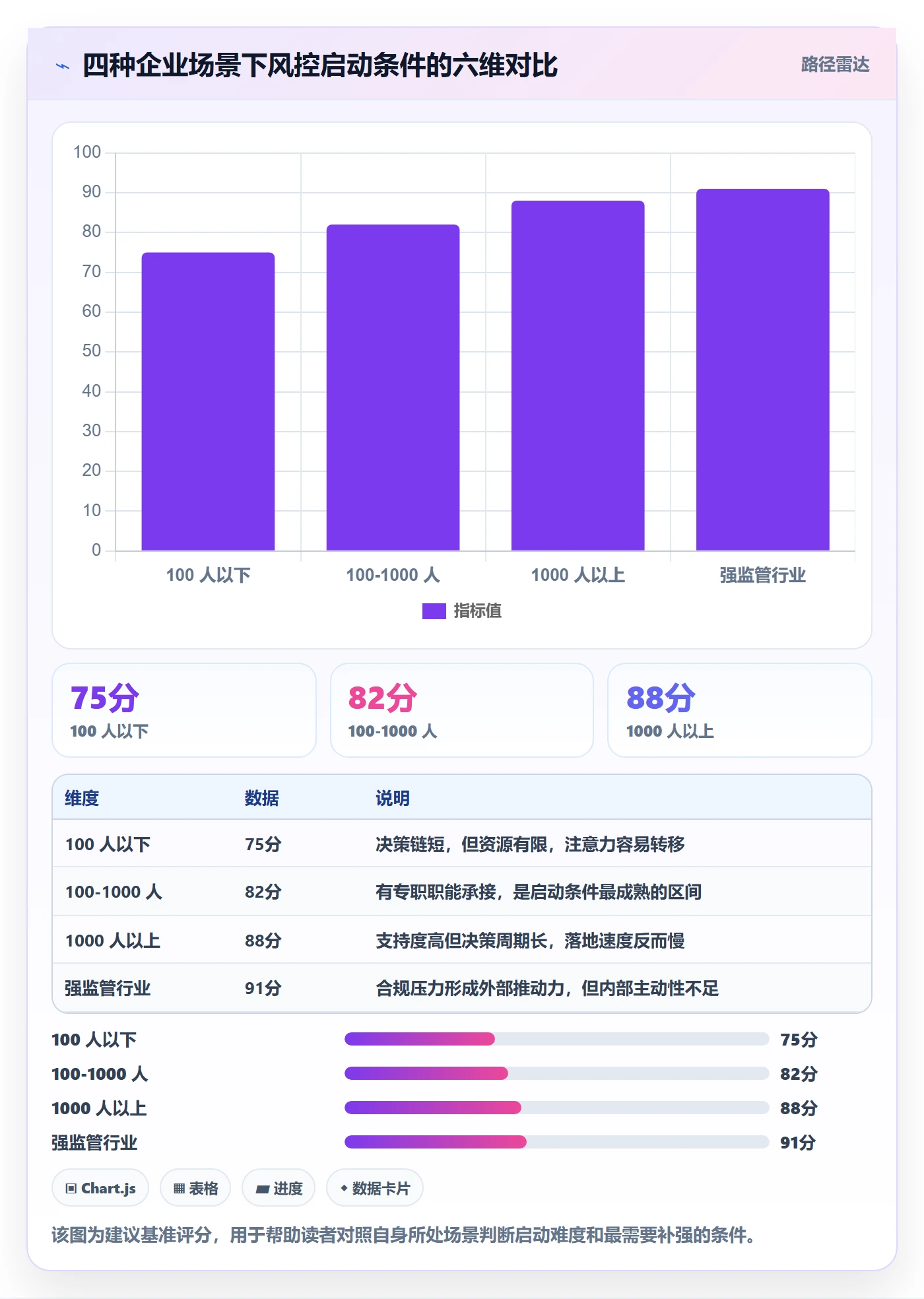Toggle the 指标值 legend color swatch

tap(434, 611)
